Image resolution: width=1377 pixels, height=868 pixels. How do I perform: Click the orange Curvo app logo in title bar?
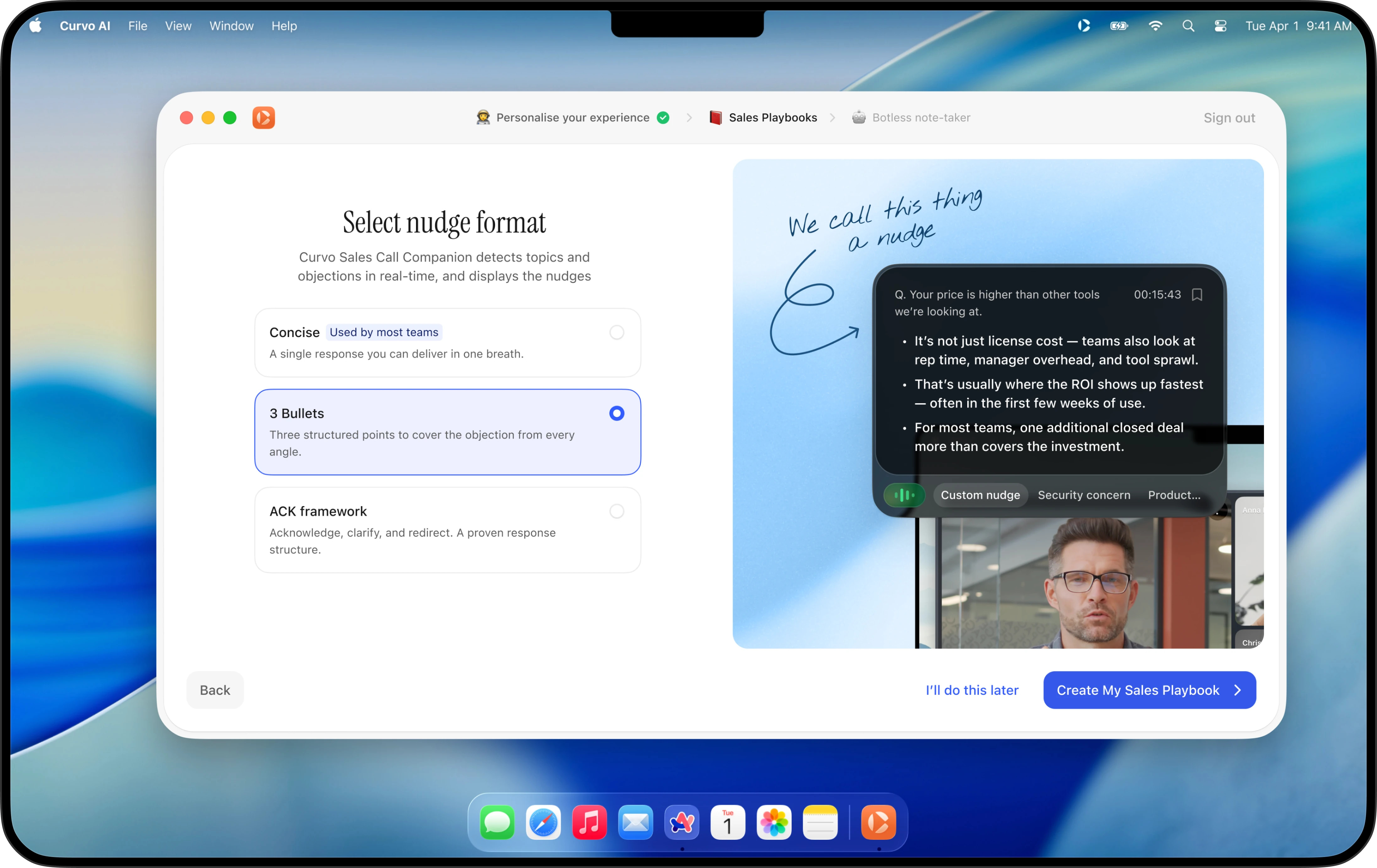(264, 118)
